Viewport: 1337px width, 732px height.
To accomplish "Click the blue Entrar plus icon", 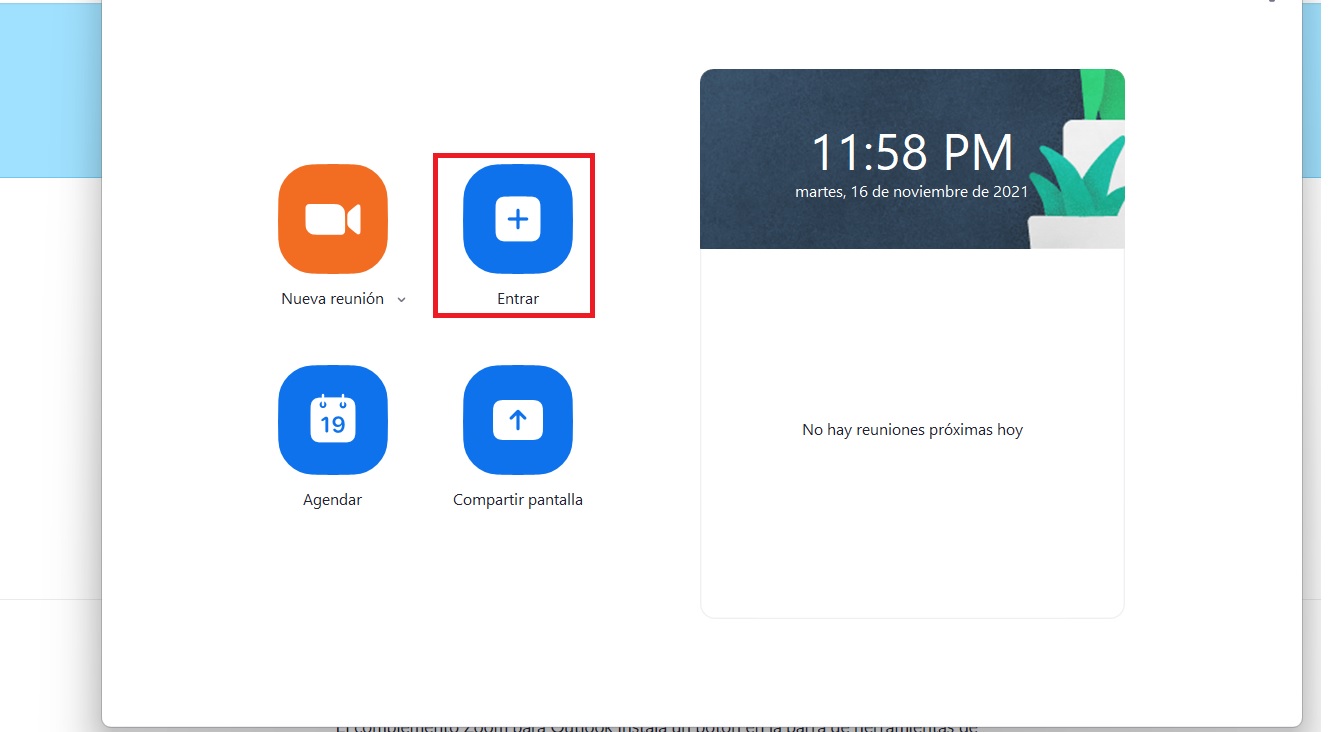I will click(518, 219).
